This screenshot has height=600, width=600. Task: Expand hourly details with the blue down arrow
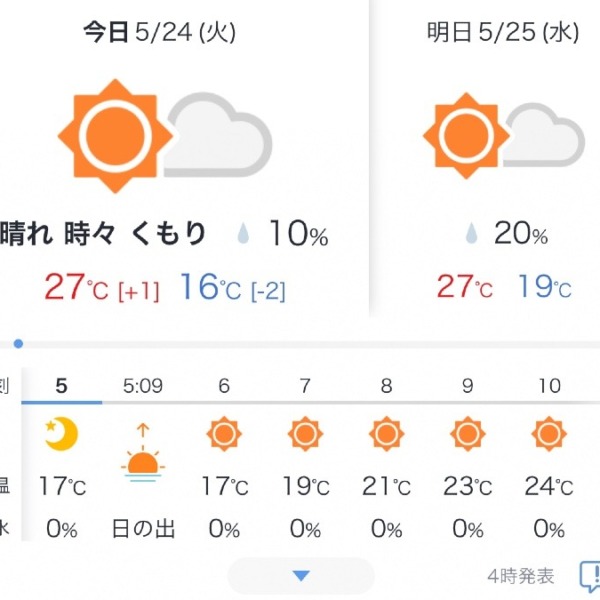(301, 576)
